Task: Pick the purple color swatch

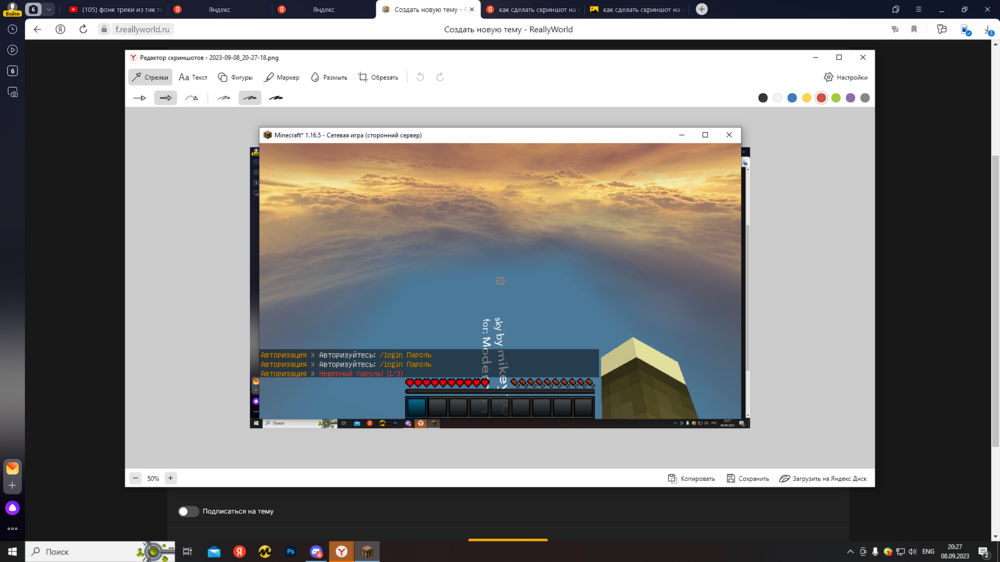Action: click(x=851, y=98)
